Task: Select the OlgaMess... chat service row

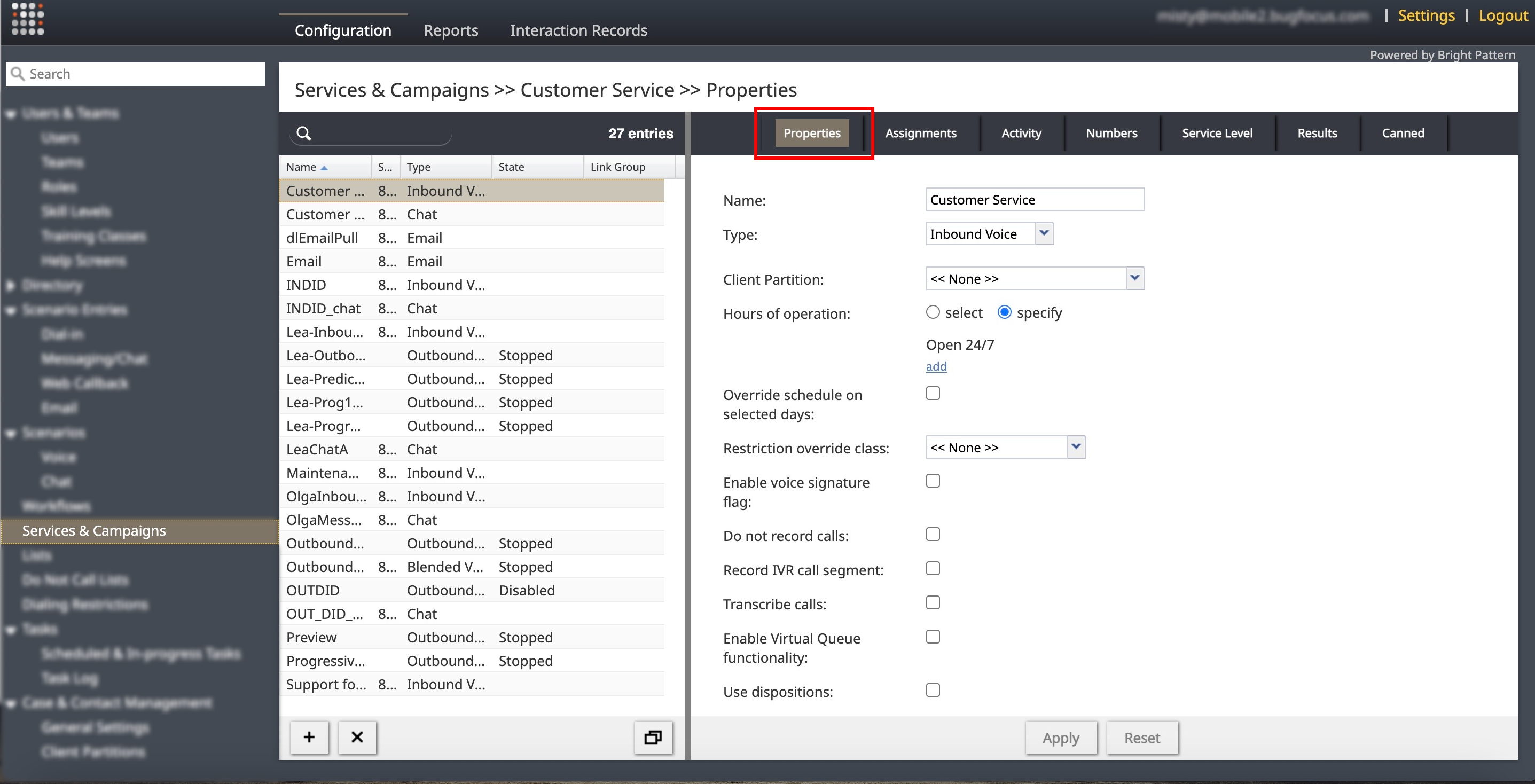Action: [x=472, y=520]
